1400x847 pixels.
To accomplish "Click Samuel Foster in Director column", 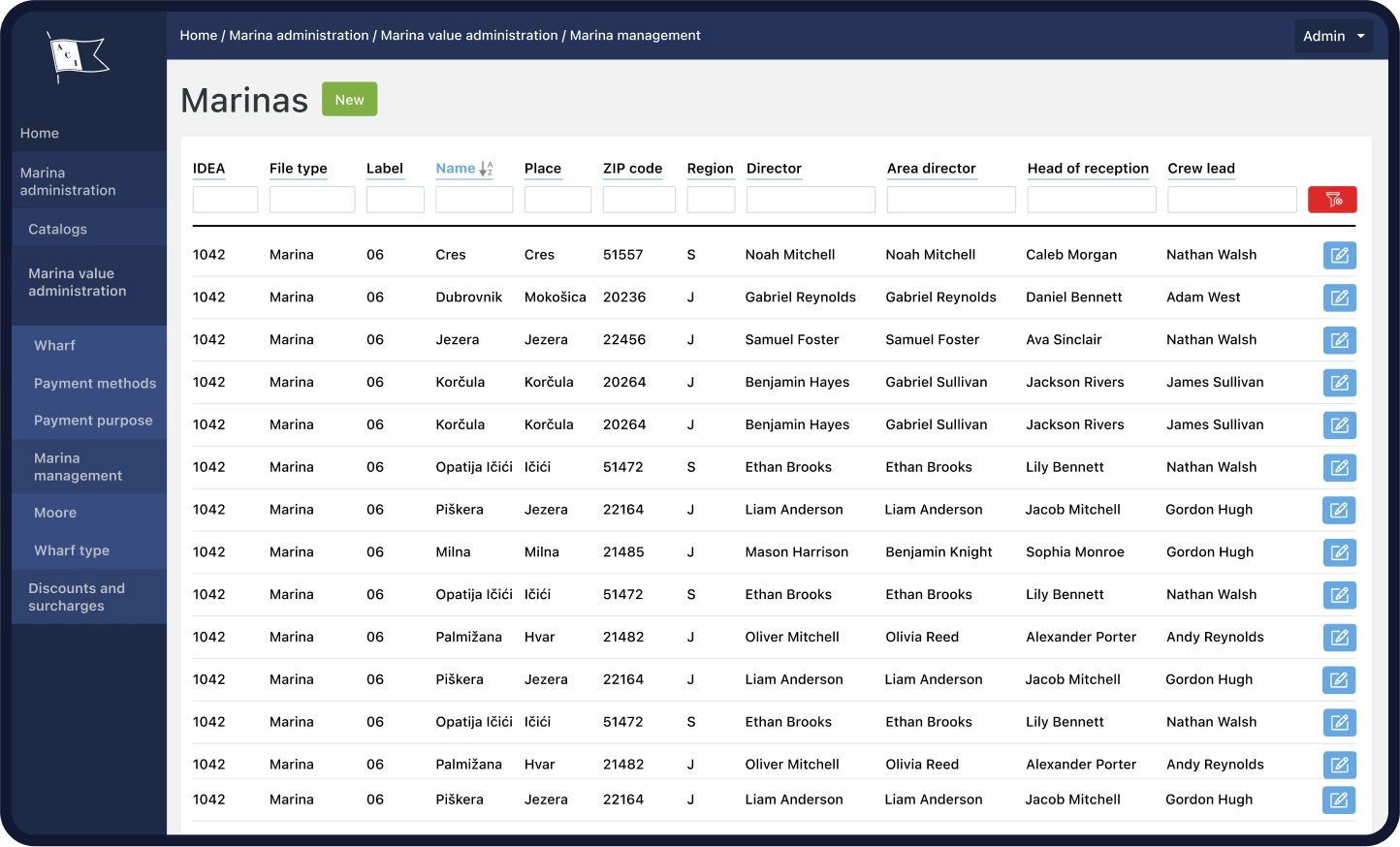I will tap(792, 340).
